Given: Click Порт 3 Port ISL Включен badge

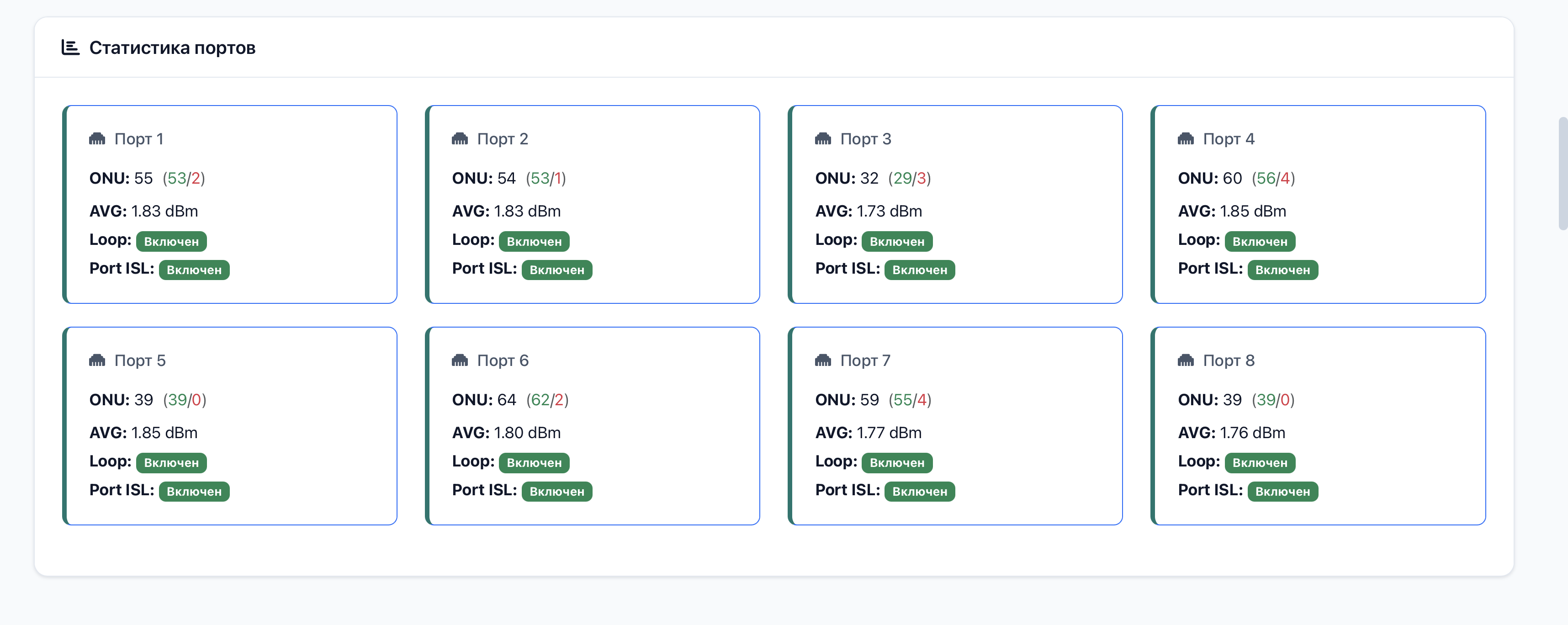Looking at the screenshot, I should [919, 270].
